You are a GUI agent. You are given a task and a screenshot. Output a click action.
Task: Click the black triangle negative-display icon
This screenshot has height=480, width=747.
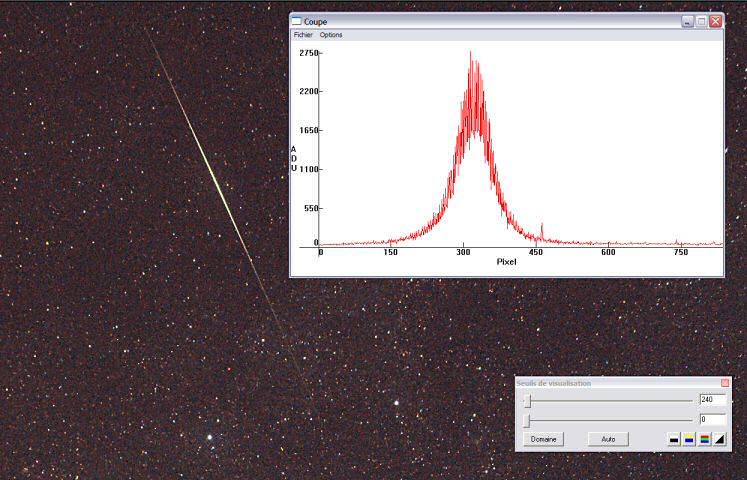[x=719, y=439]
